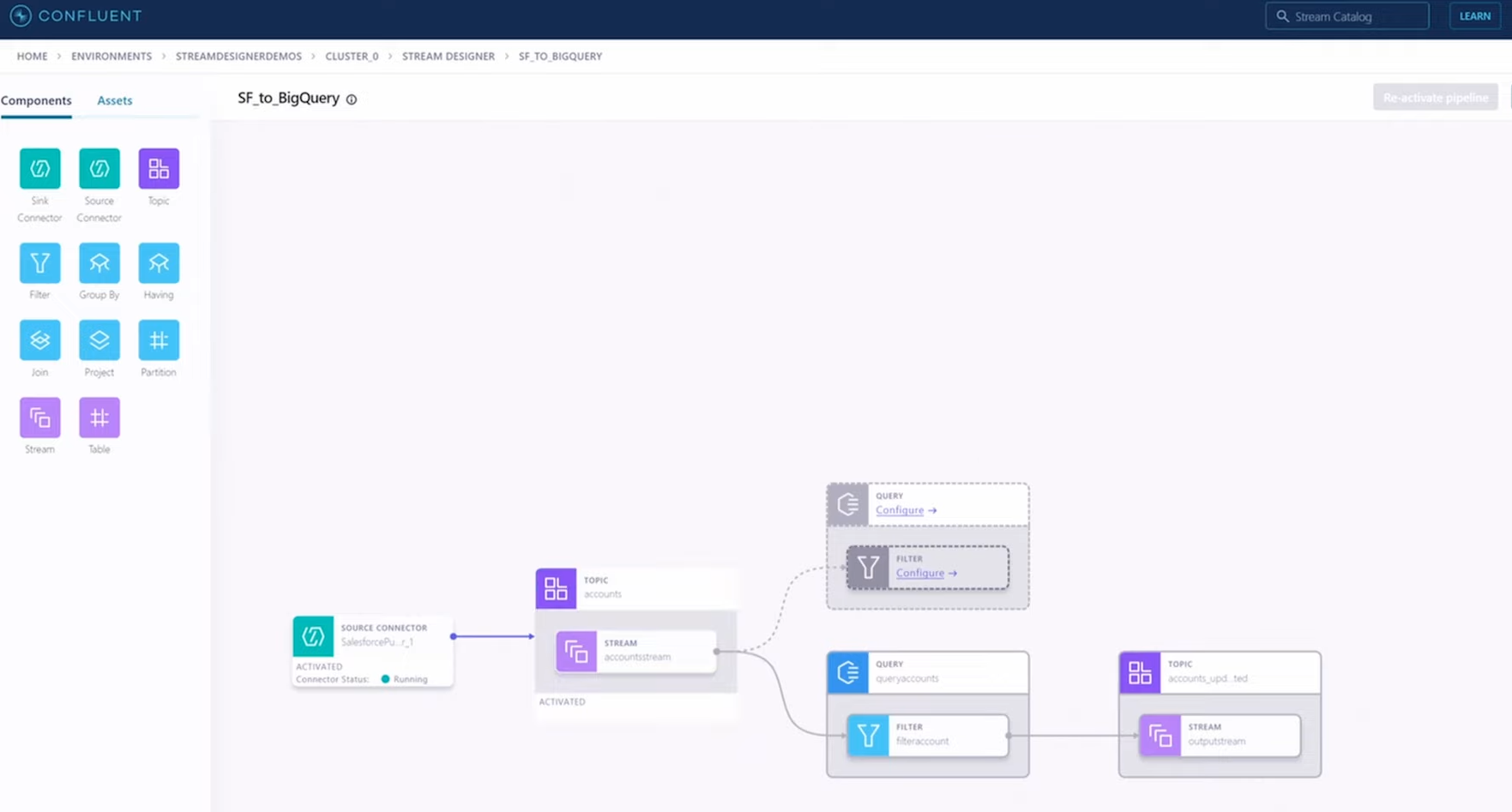The image size is (1512, 812).
Task: Choose the Table component icon
Action: tap(99, 418)
